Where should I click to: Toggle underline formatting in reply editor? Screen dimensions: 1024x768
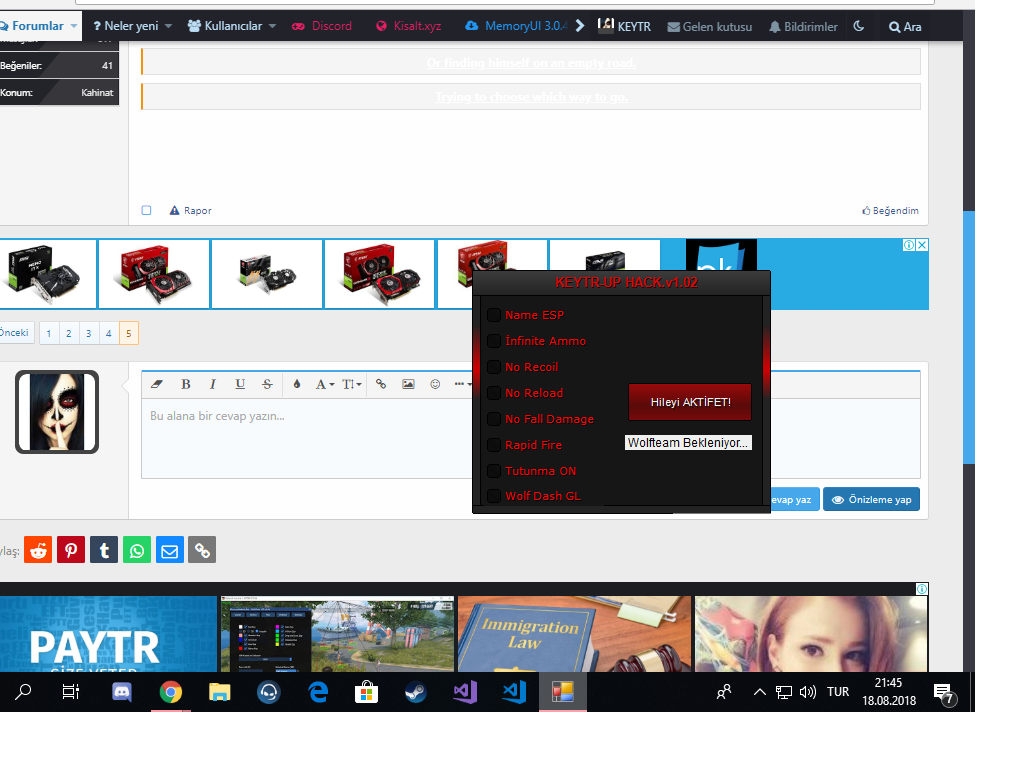[x=240, y=384]
